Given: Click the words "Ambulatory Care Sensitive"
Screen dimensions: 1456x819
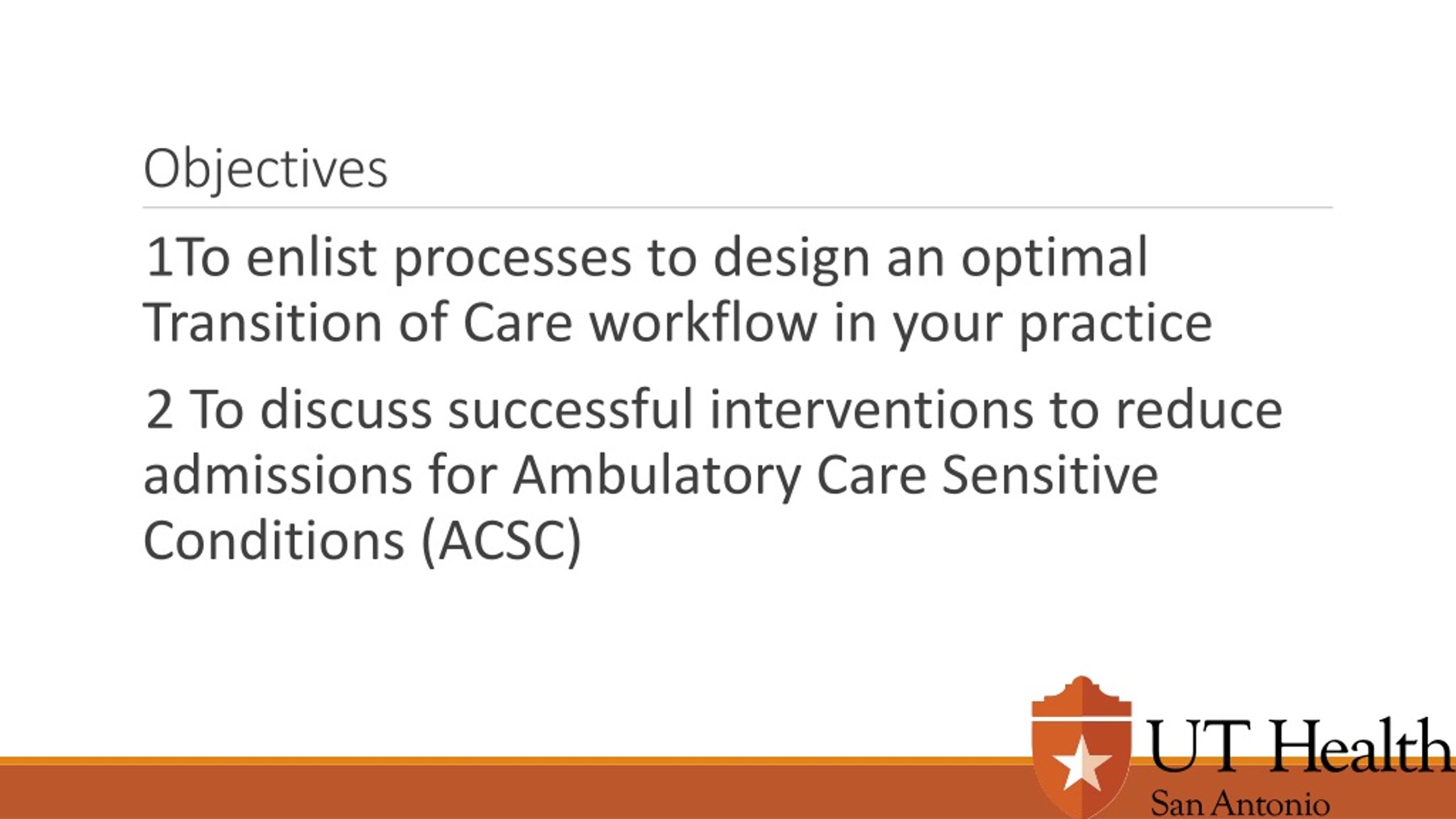Looking at the screenshot, I should coord(835,477).
